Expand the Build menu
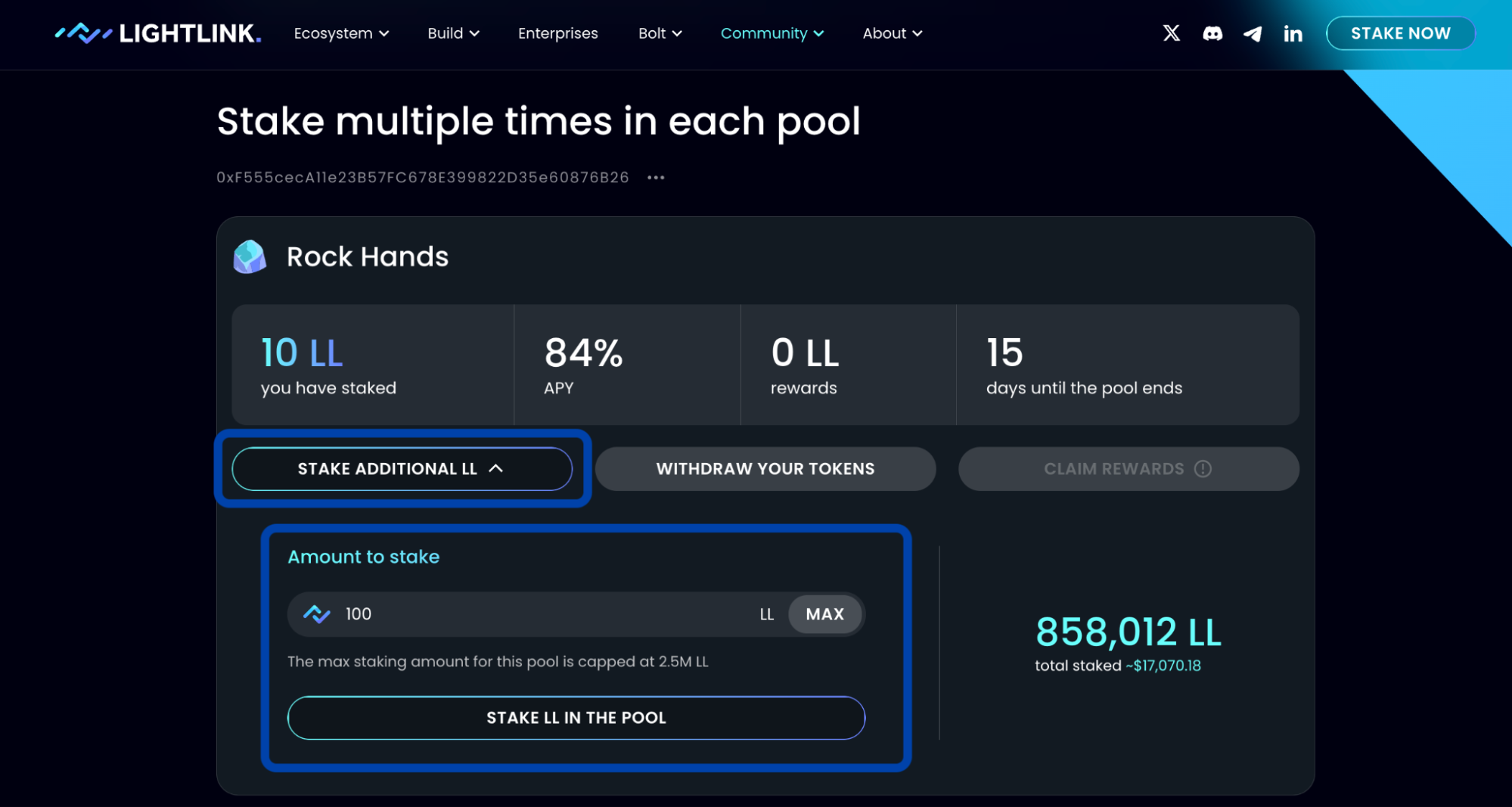The height and width of the screenshot is (807, 1512). pyautogui.click(x=453, y=33)
